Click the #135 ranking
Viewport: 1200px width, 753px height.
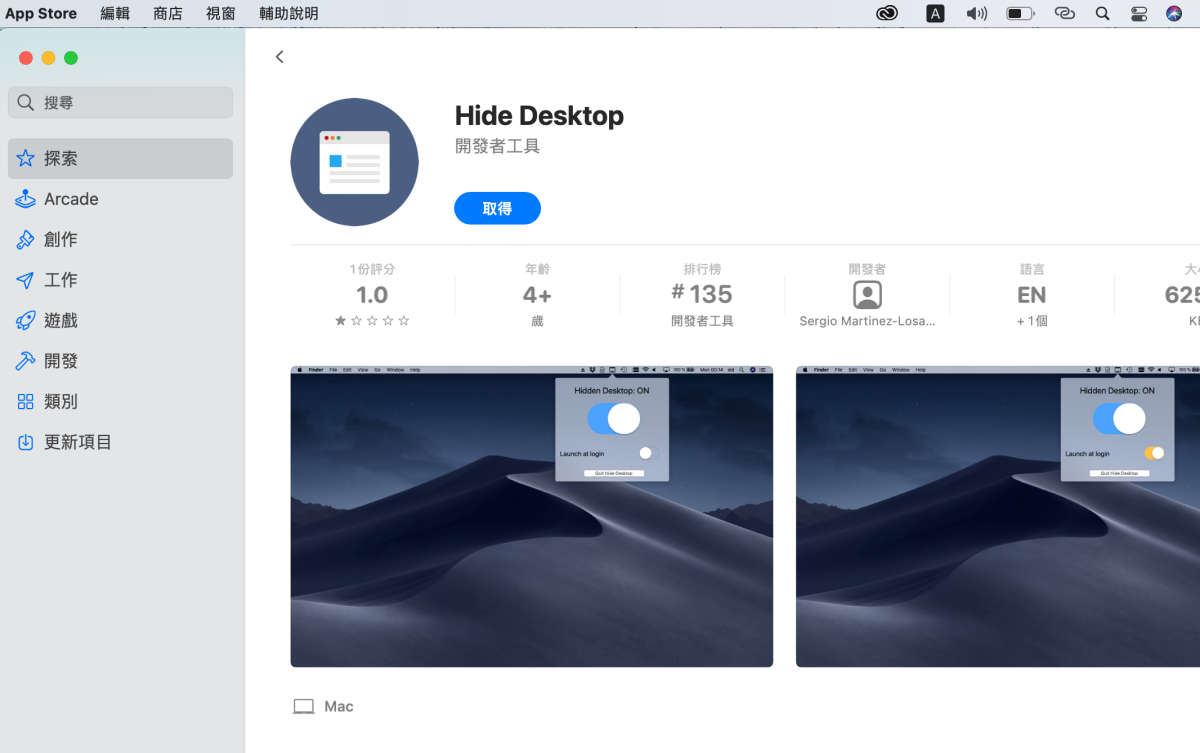tap(702, 294)
